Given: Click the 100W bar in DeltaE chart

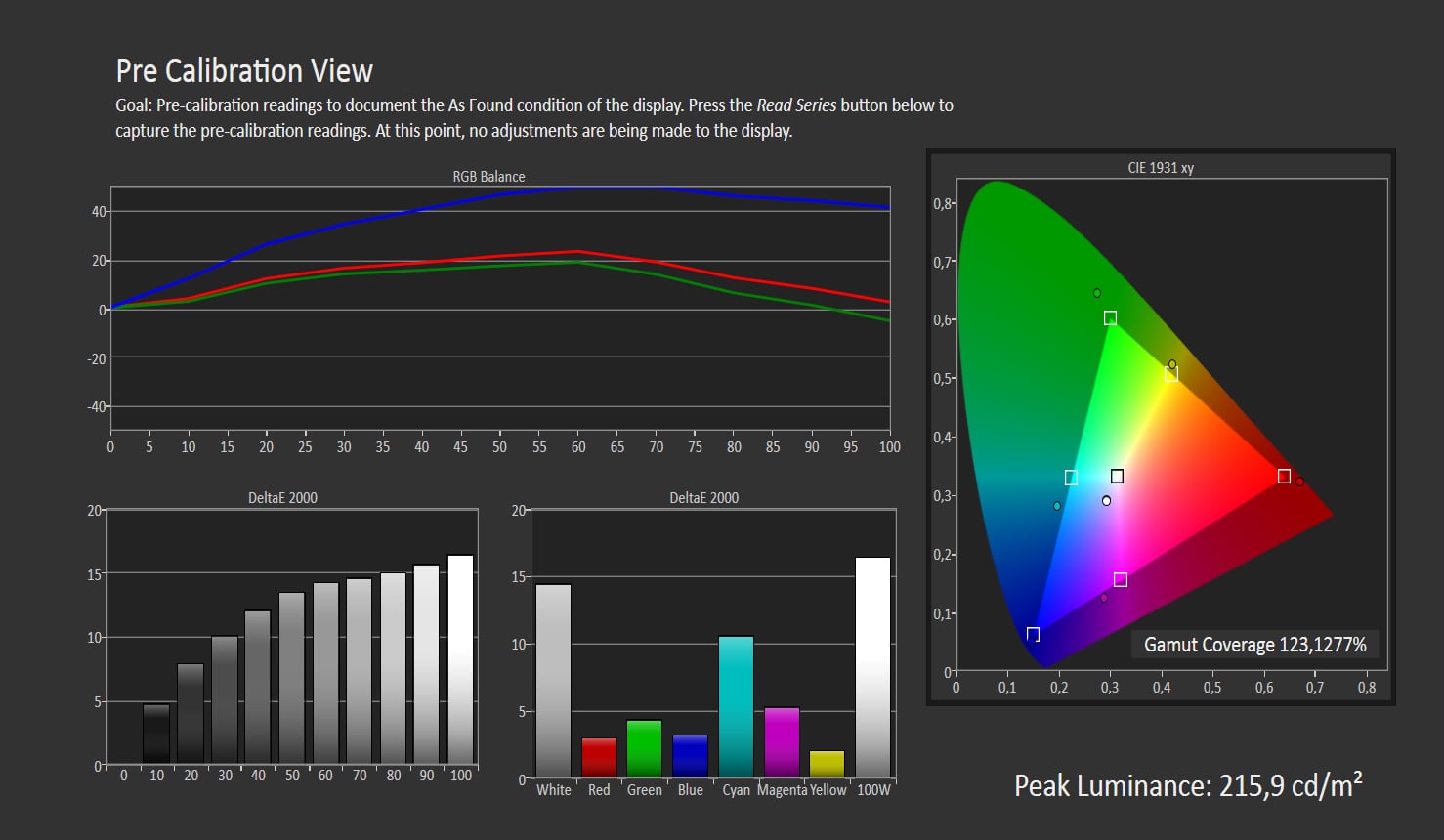Looking at the screenshot, I should tap(872, 667).
